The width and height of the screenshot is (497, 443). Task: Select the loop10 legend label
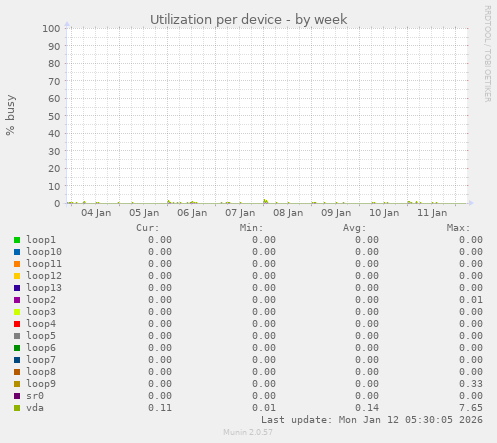(44, 252)
